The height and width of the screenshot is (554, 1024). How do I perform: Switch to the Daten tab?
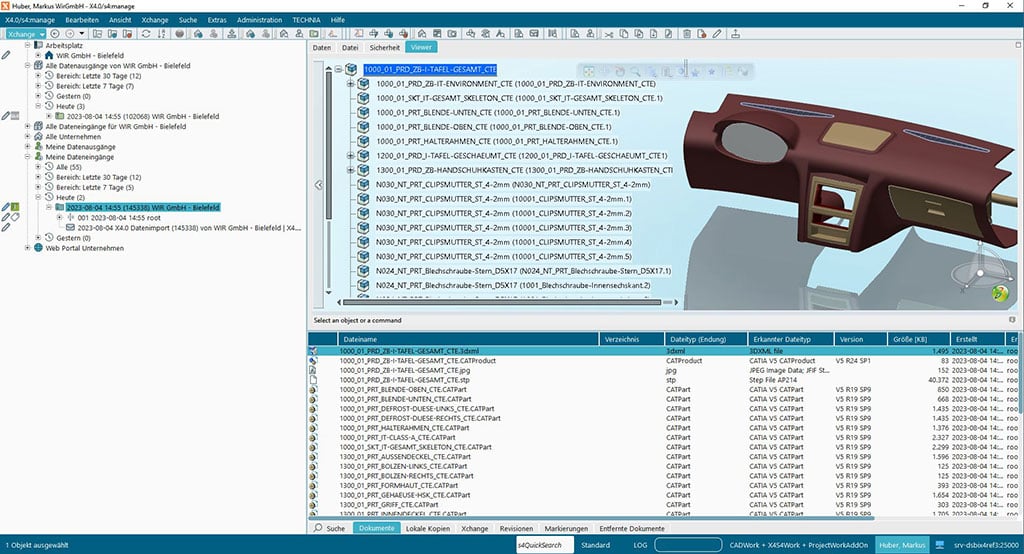[x=321, y=47]
